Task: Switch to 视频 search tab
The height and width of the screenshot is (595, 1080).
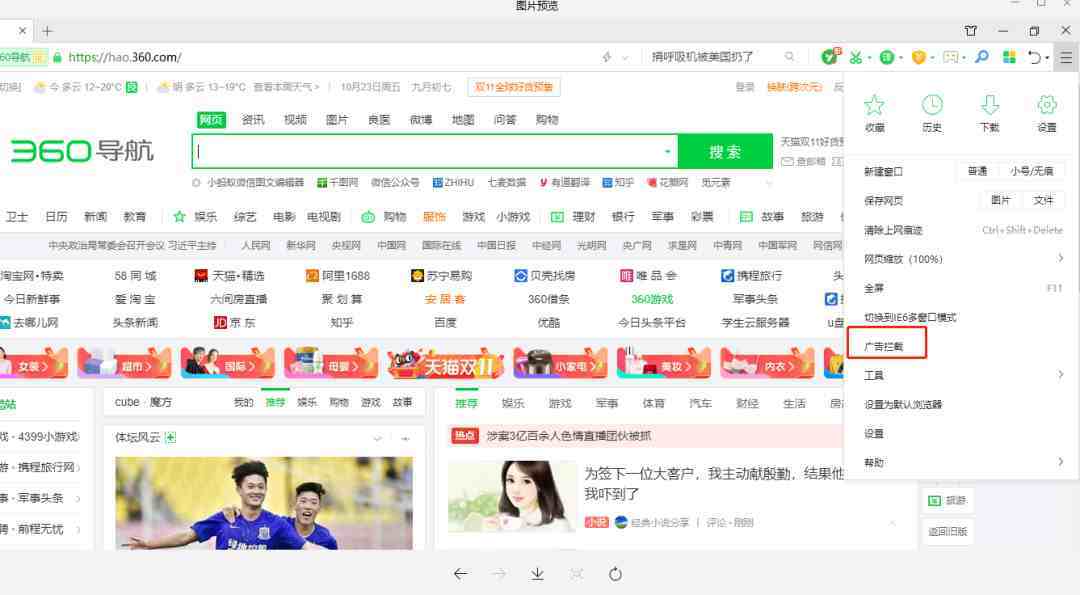Action: click(x=295, y=120)
